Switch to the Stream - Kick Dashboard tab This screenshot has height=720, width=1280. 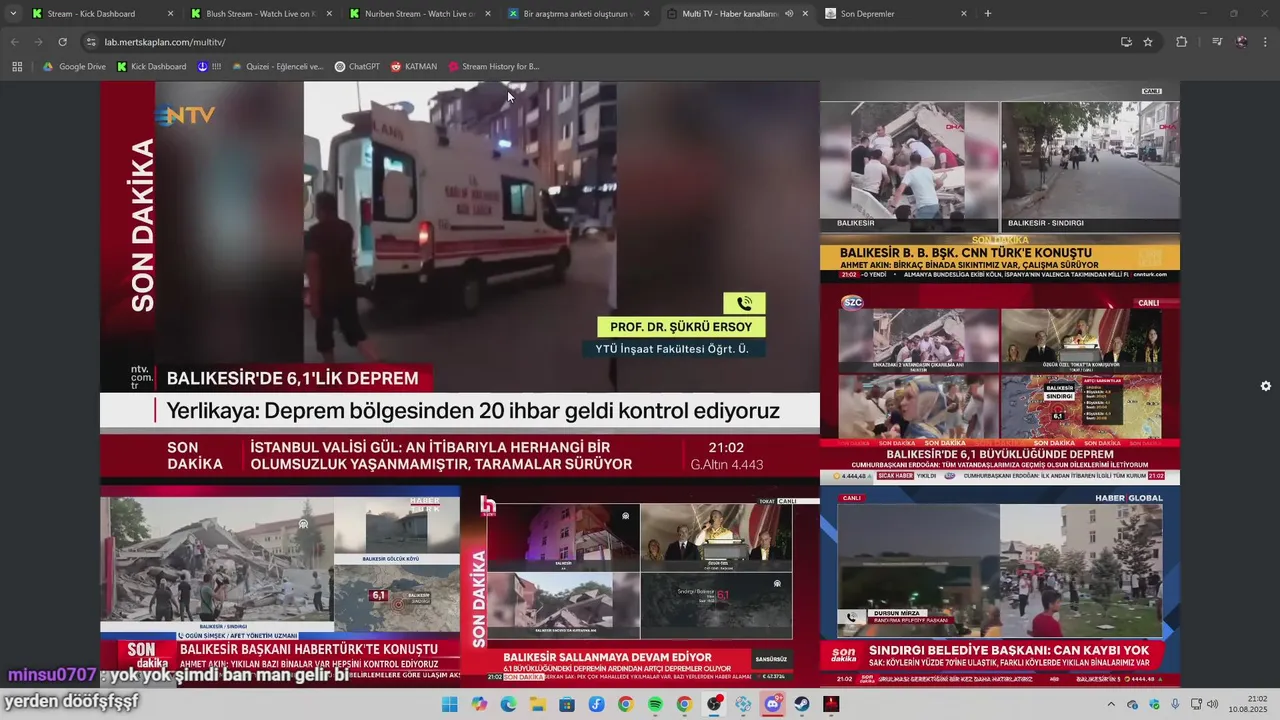tap(102, 14)
